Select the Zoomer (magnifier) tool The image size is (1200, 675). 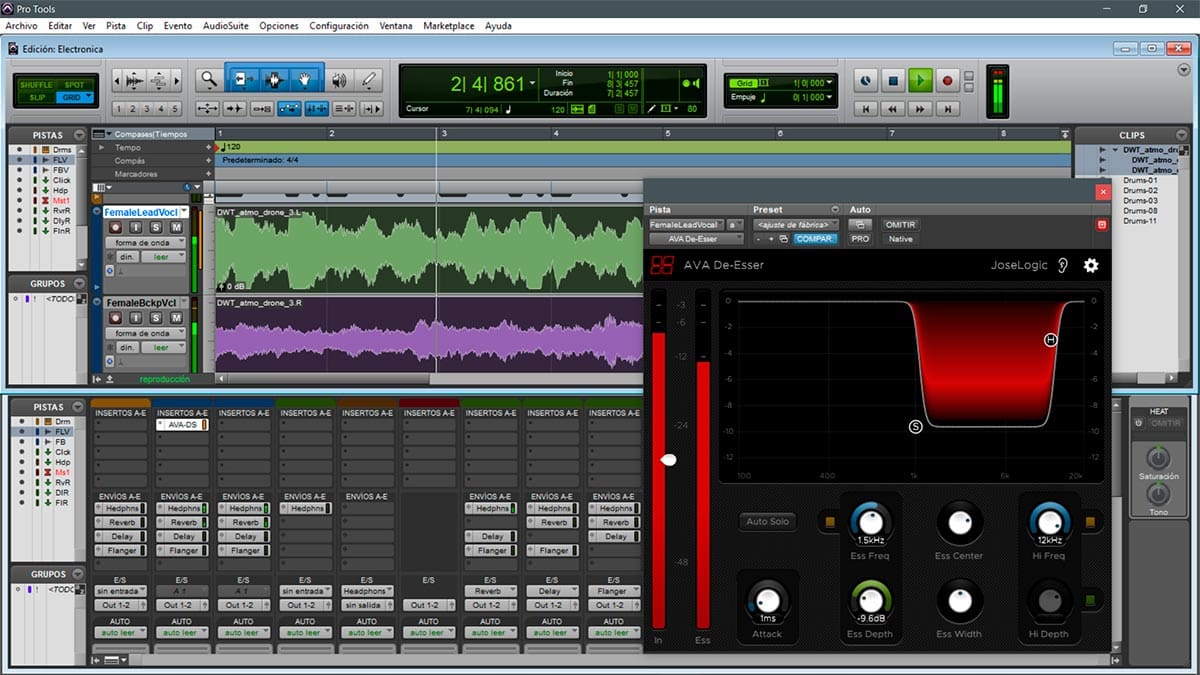click(x=208, y=80)
